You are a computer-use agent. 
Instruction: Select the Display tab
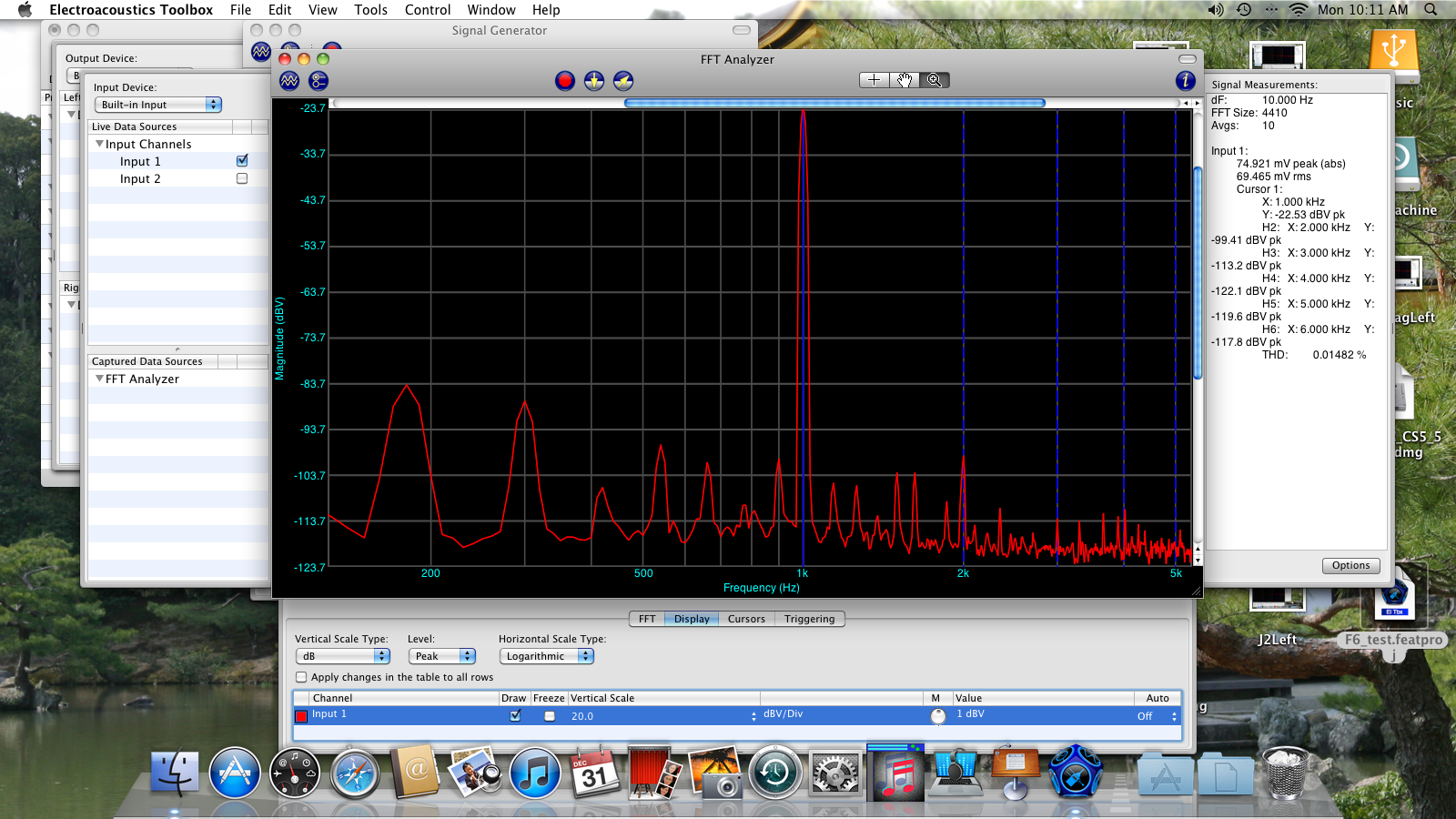(692, 619)
